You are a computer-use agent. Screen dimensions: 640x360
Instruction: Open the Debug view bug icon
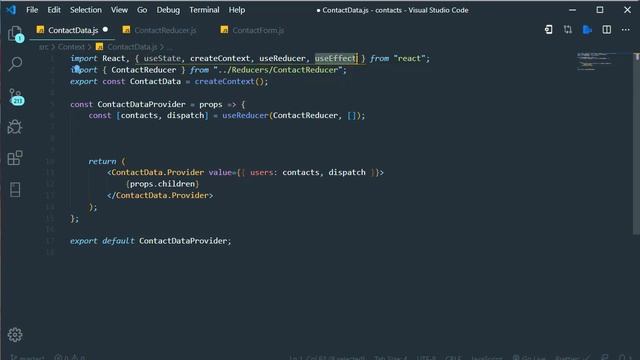(x=15, y=127)
